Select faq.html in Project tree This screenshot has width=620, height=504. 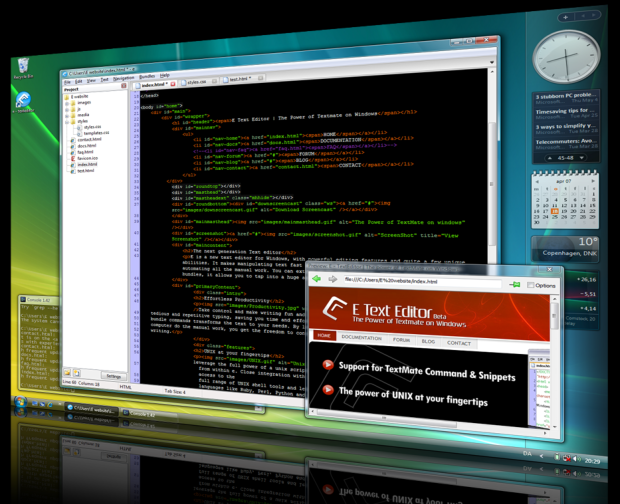point(82,152)
